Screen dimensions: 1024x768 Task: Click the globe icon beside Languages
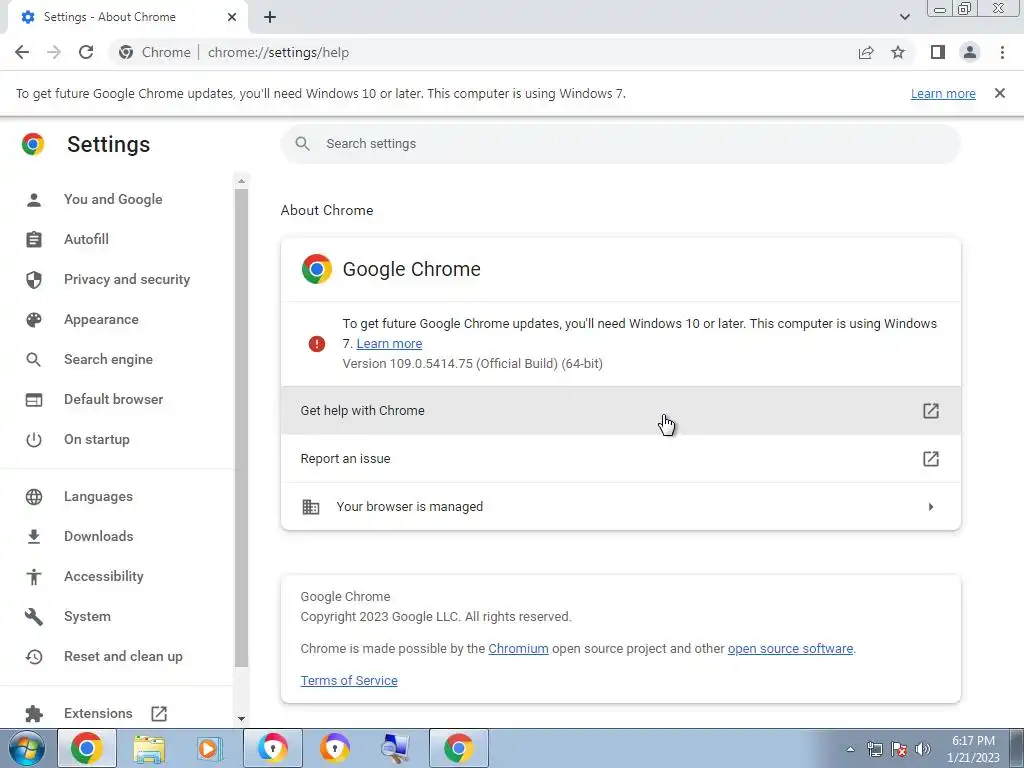click(x=34, y=497)
